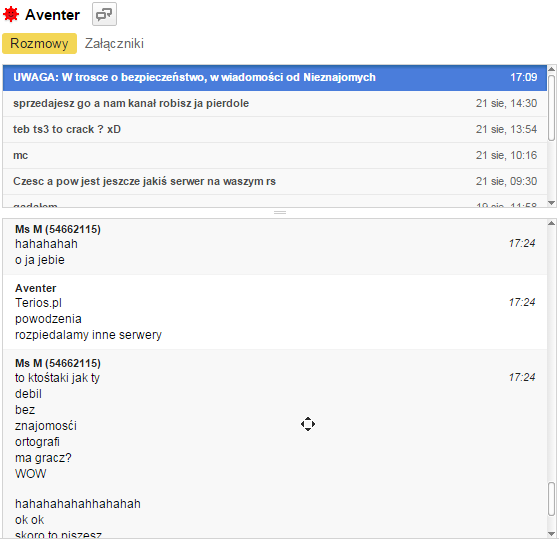Click the Aventer sender name in chat
Image resolution: width=559 pixels, height=540 pixels.
[36, 288]
